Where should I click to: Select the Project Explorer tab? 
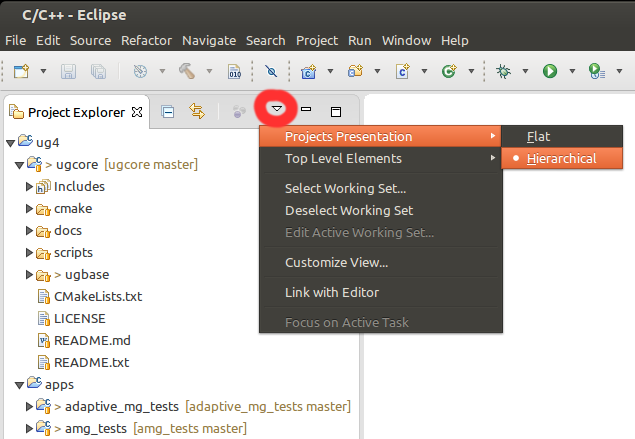click(76, 112)
